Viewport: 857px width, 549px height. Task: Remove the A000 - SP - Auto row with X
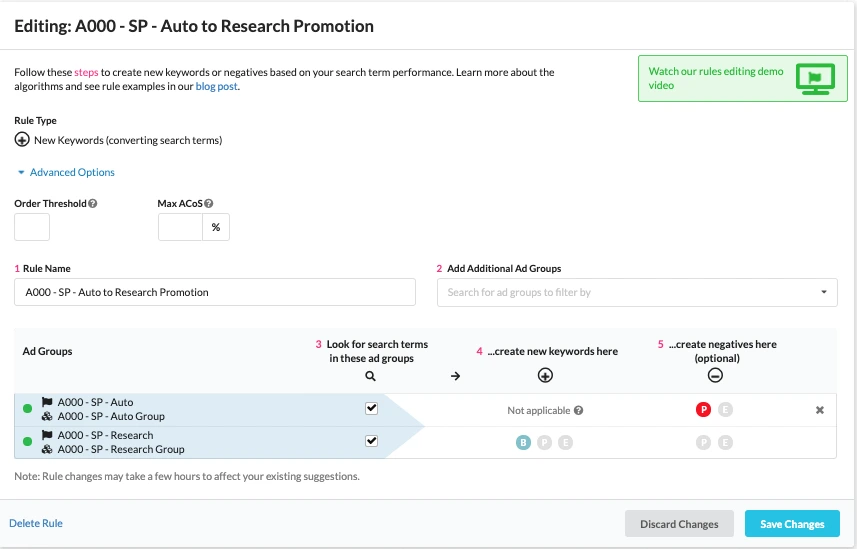coord(820,410)
